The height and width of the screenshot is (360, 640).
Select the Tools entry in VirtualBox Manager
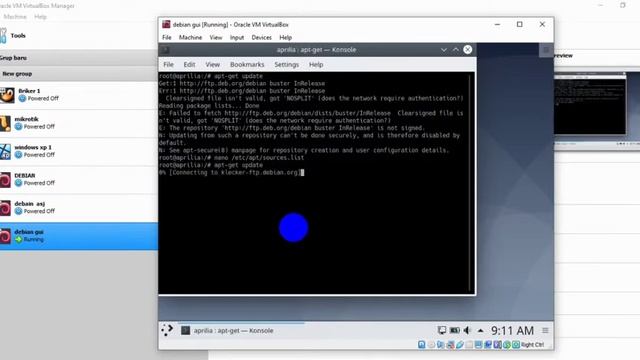pyautogui.click(x=79, y=36)
